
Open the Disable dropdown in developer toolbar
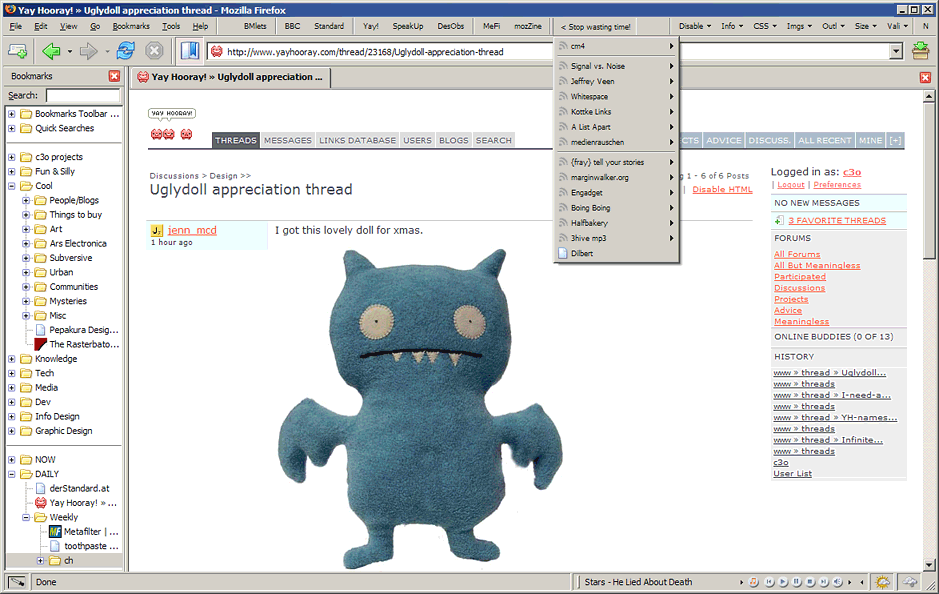tap(695, 26)
